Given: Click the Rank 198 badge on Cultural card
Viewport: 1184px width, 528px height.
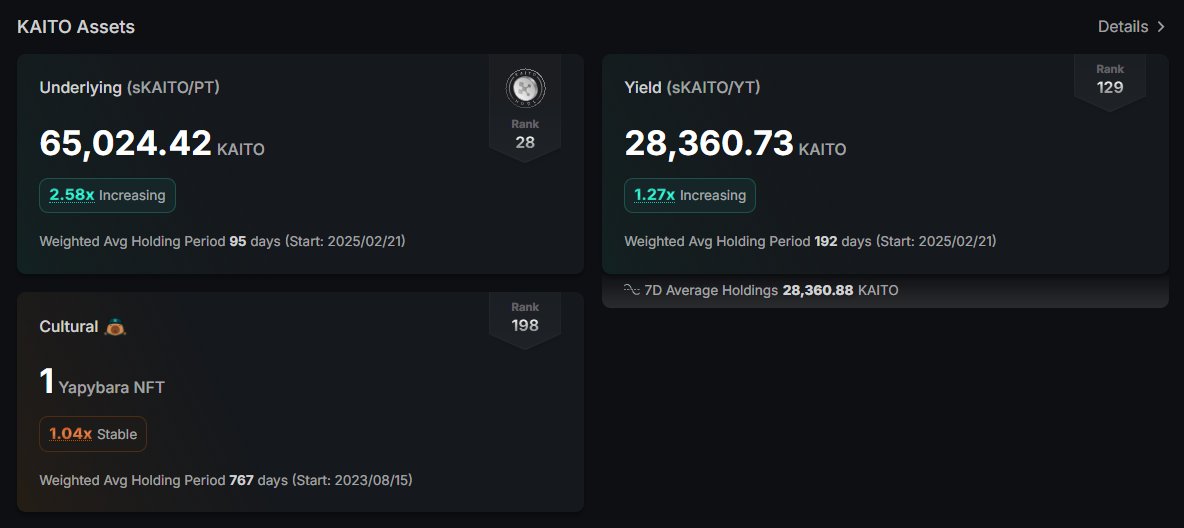Looking at the screenshot, I should tap(525, 317).
